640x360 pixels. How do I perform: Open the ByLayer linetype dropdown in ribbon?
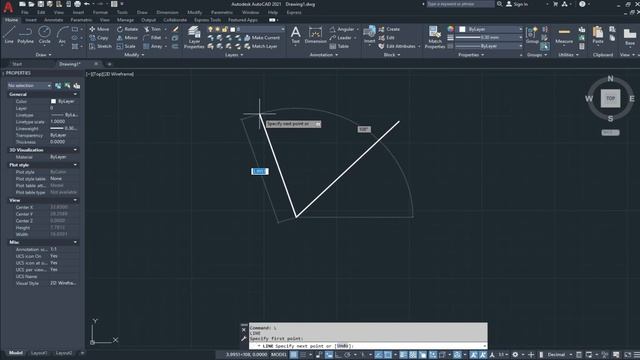489,46
